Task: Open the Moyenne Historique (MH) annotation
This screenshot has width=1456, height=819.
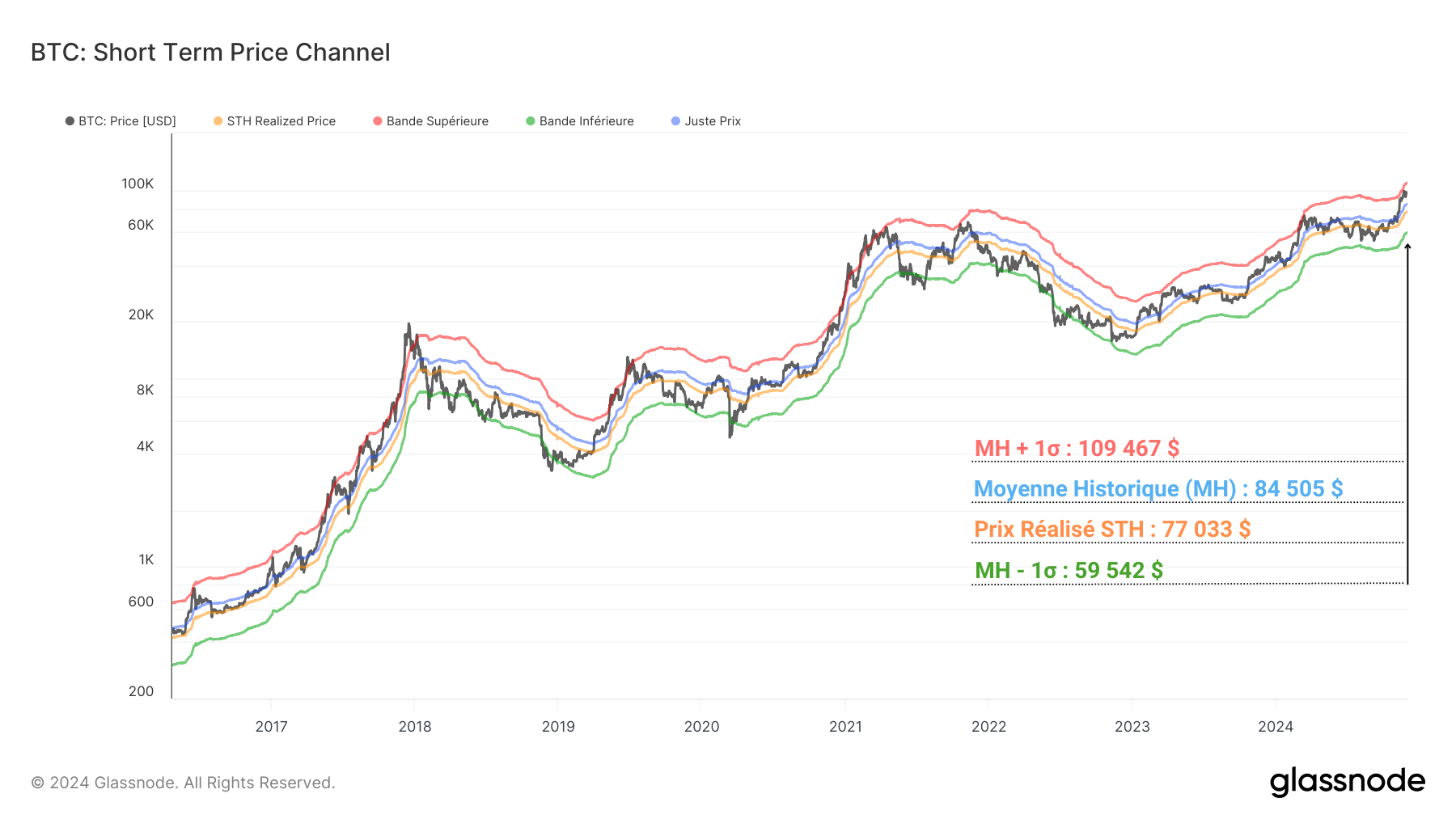Action: click(1158, 489)
